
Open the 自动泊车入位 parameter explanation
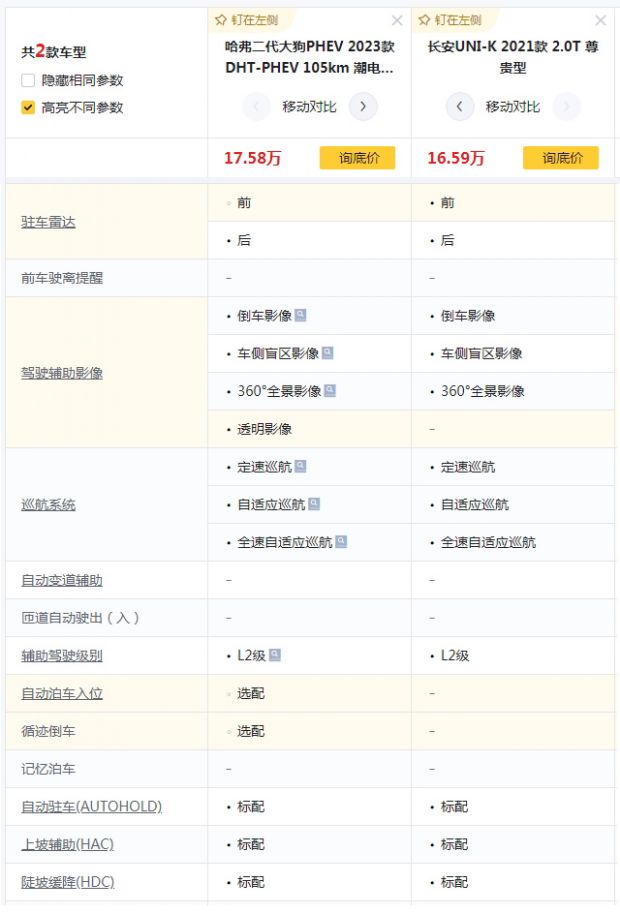pos(62,693)
